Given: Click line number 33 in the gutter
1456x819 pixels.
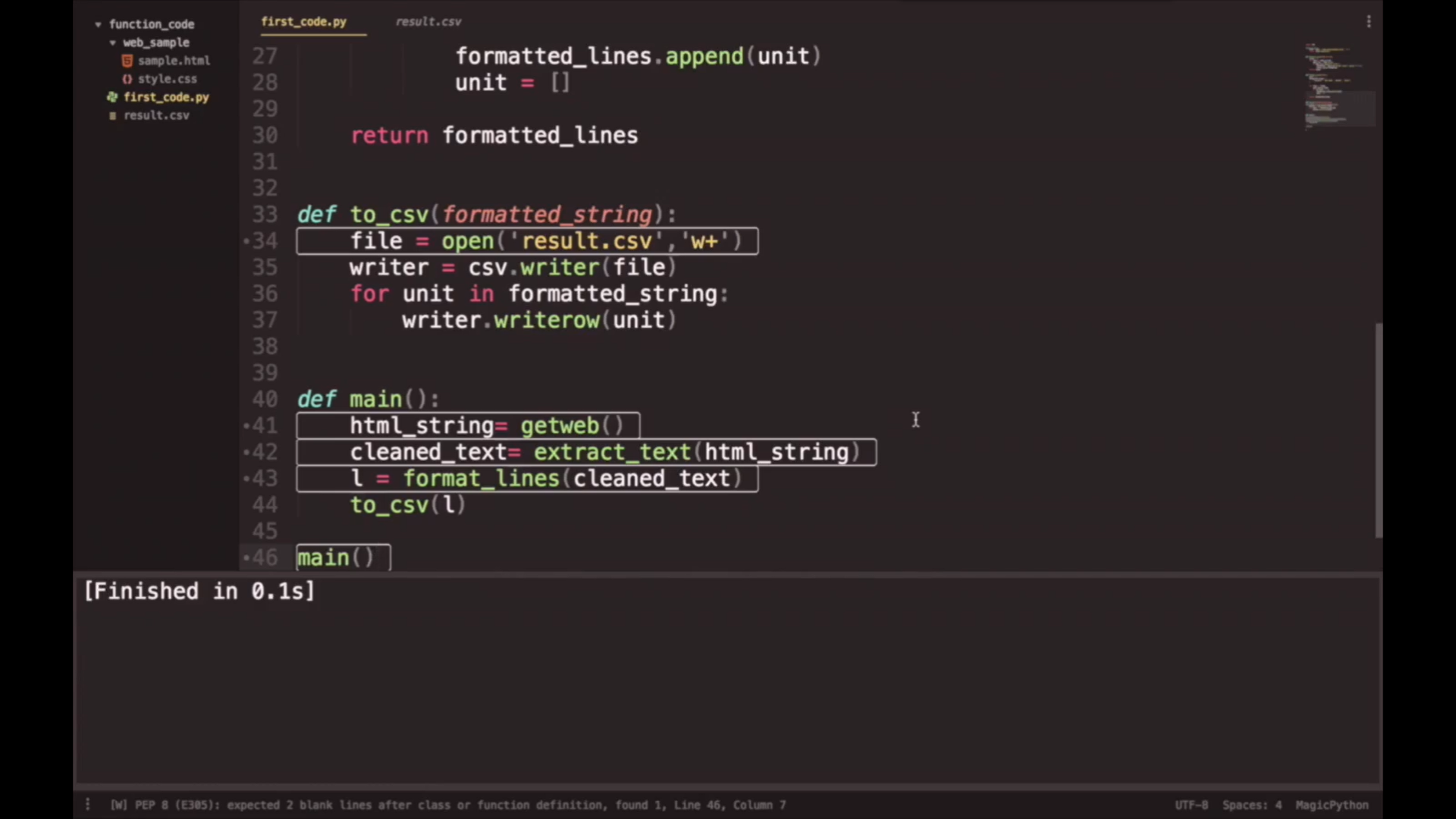Looking at the screenshot, I should (265, 215).
